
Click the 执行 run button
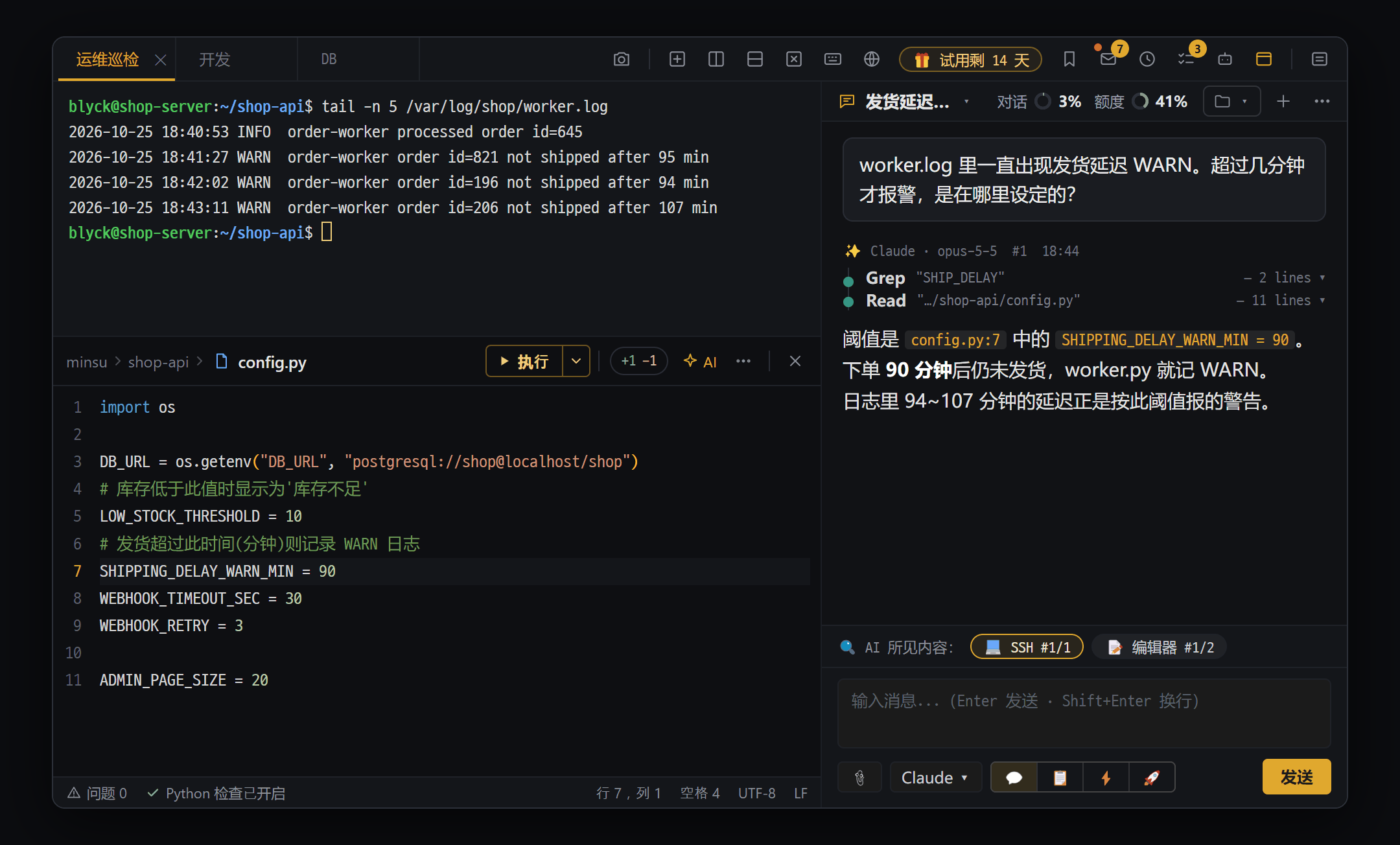pyautogui.click(x=524, y=362)
